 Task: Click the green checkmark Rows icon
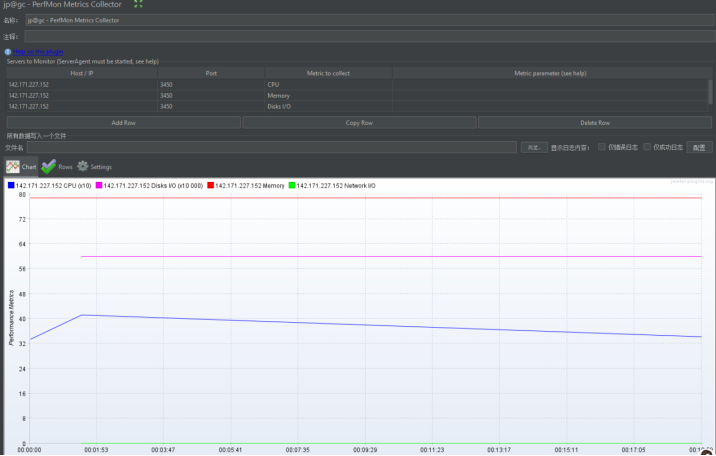click(48, 166)
